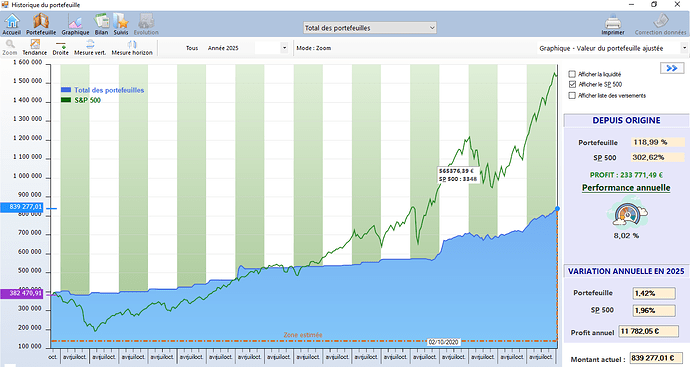Choose the Mesure horizon tool
Viewport: 690px width, 367px height.
[x=132, y=48]
